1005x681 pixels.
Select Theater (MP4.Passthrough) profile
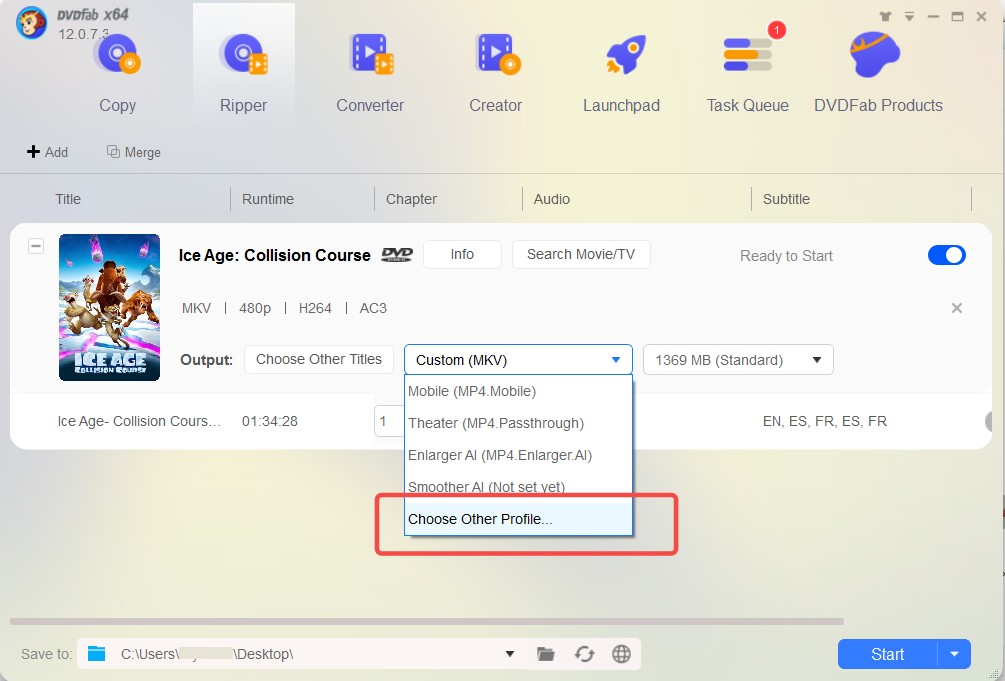pos(519,423)
